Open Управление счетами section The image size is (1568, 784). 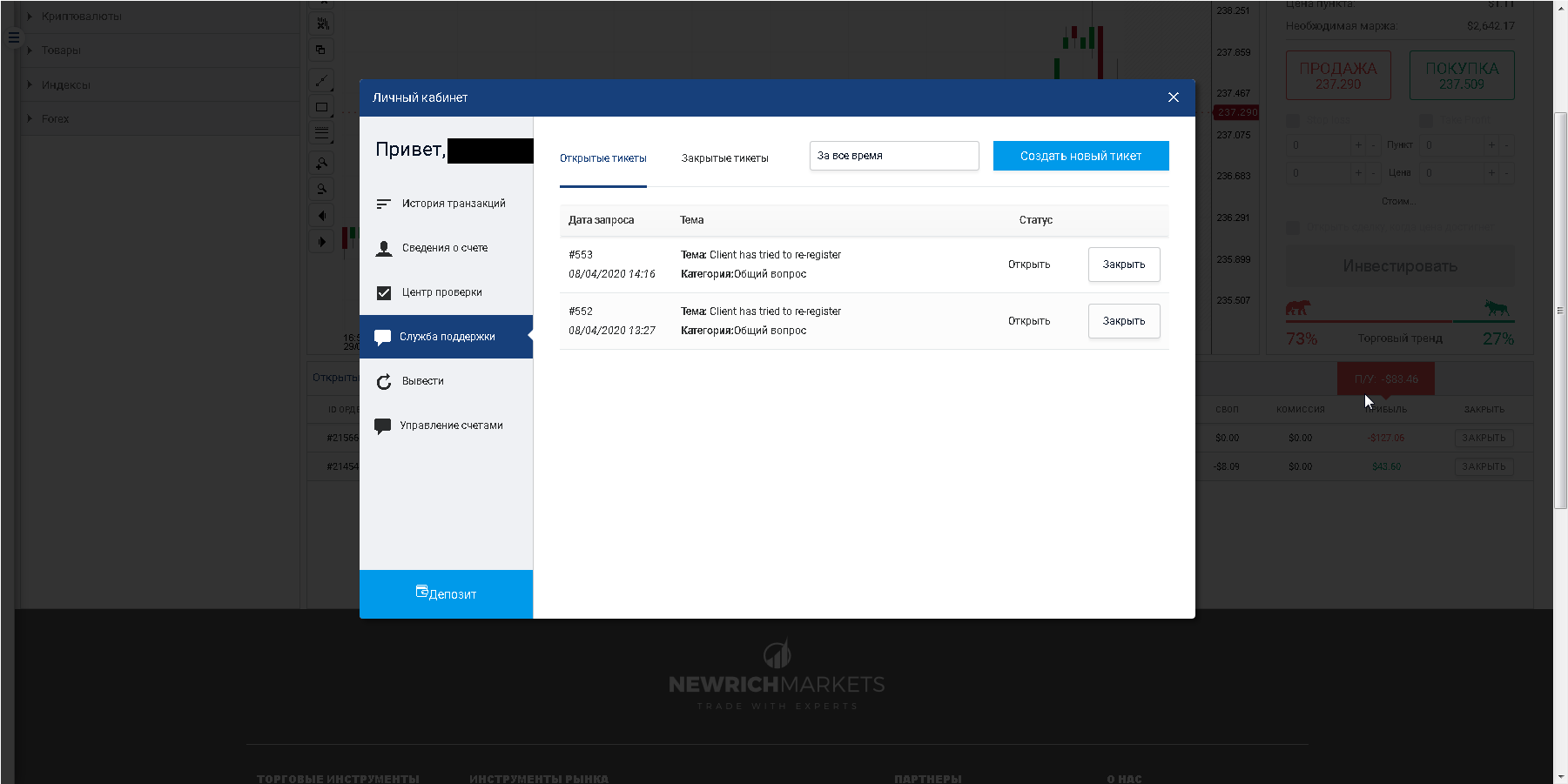pos(446,426)
